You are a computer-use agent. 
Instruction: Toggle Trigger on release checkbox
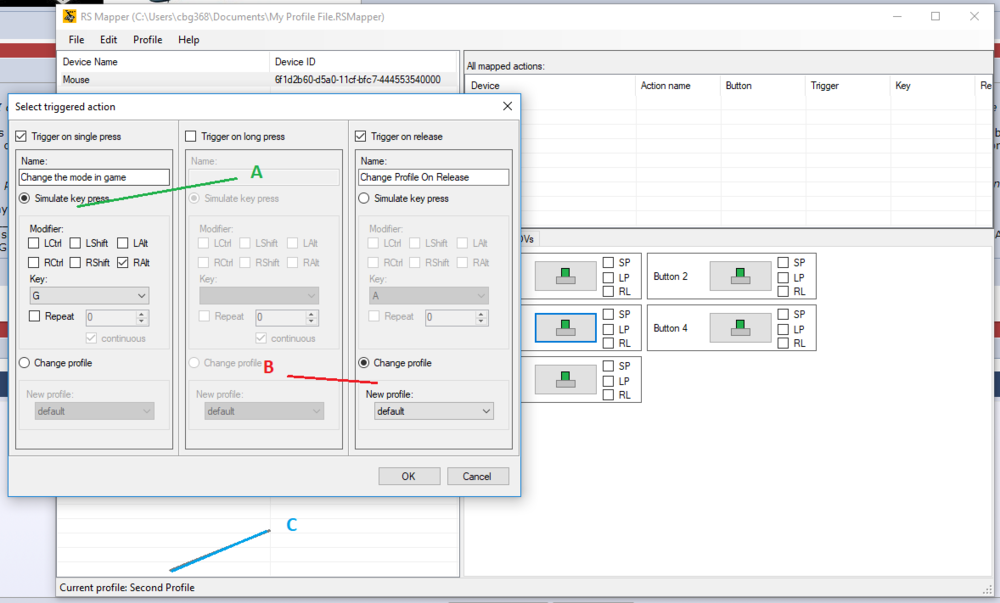[360, 136]
